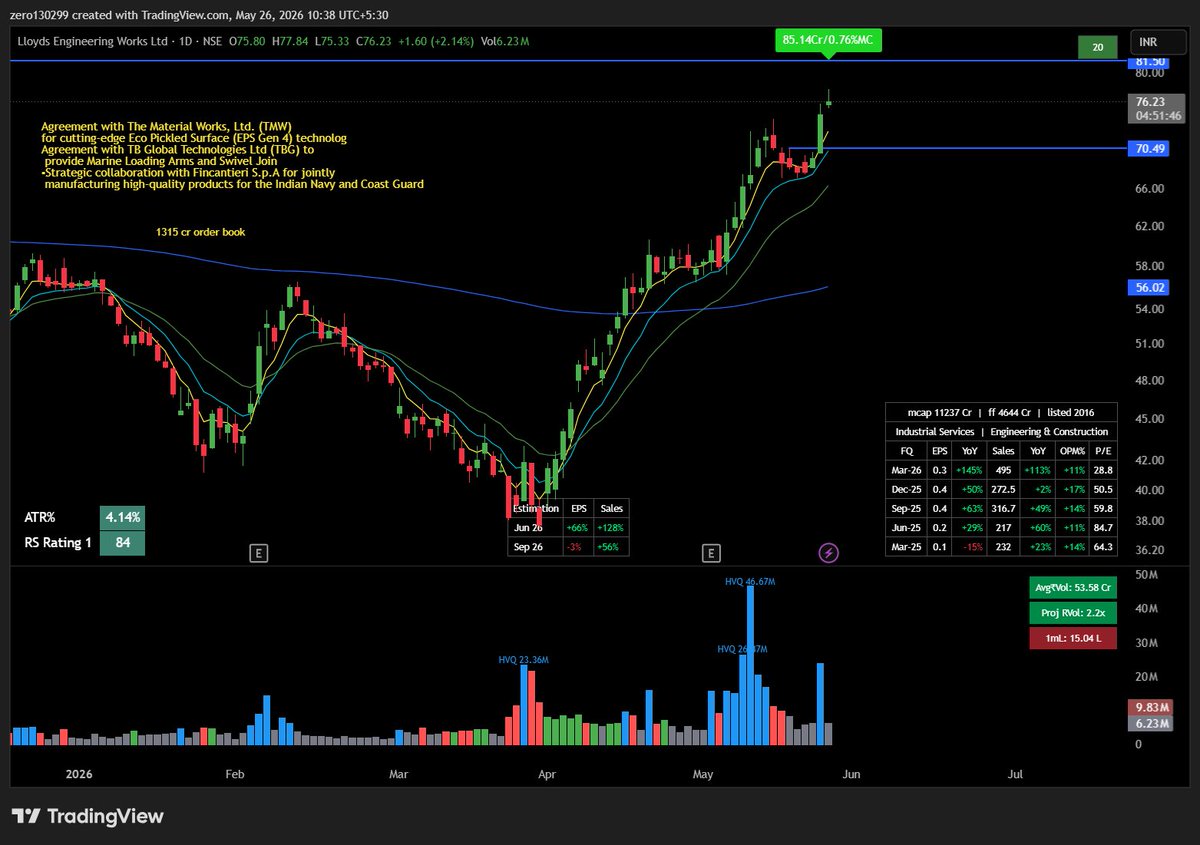Click the HVQ 46.67M volume label
This screenshot has width=1200, height=845.
pos(751,581)
